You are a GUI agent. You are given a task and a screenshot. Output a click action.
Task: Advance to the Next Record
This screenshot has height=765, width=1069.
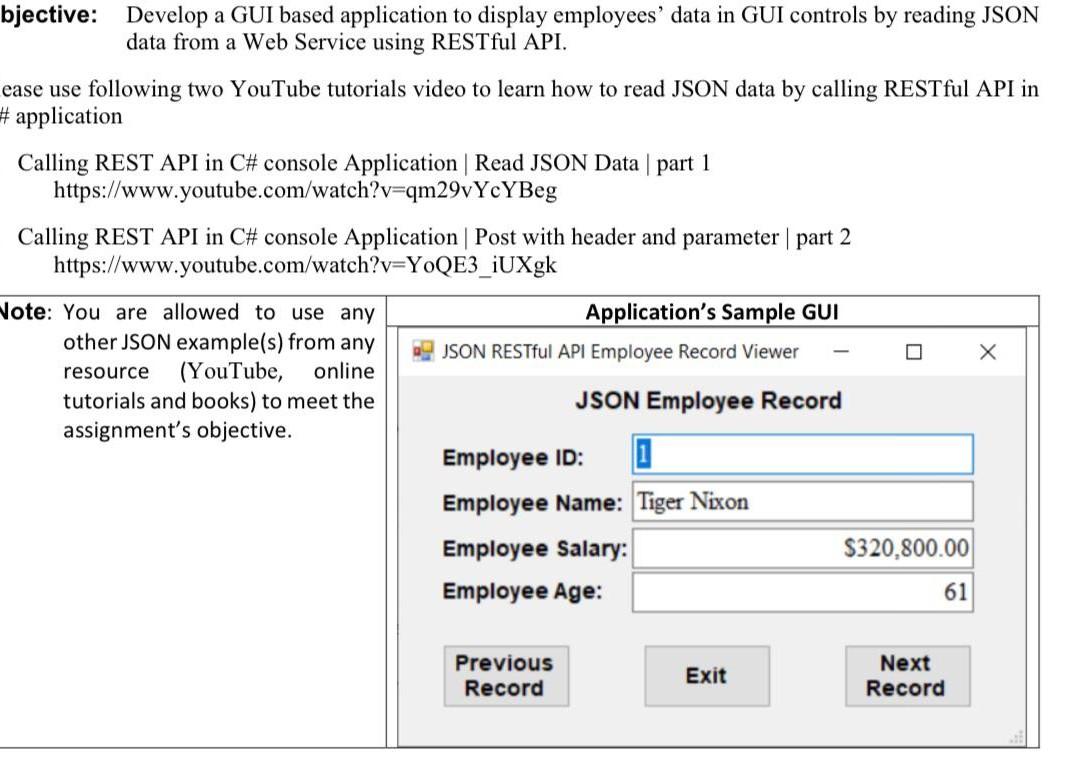point(907,676)
